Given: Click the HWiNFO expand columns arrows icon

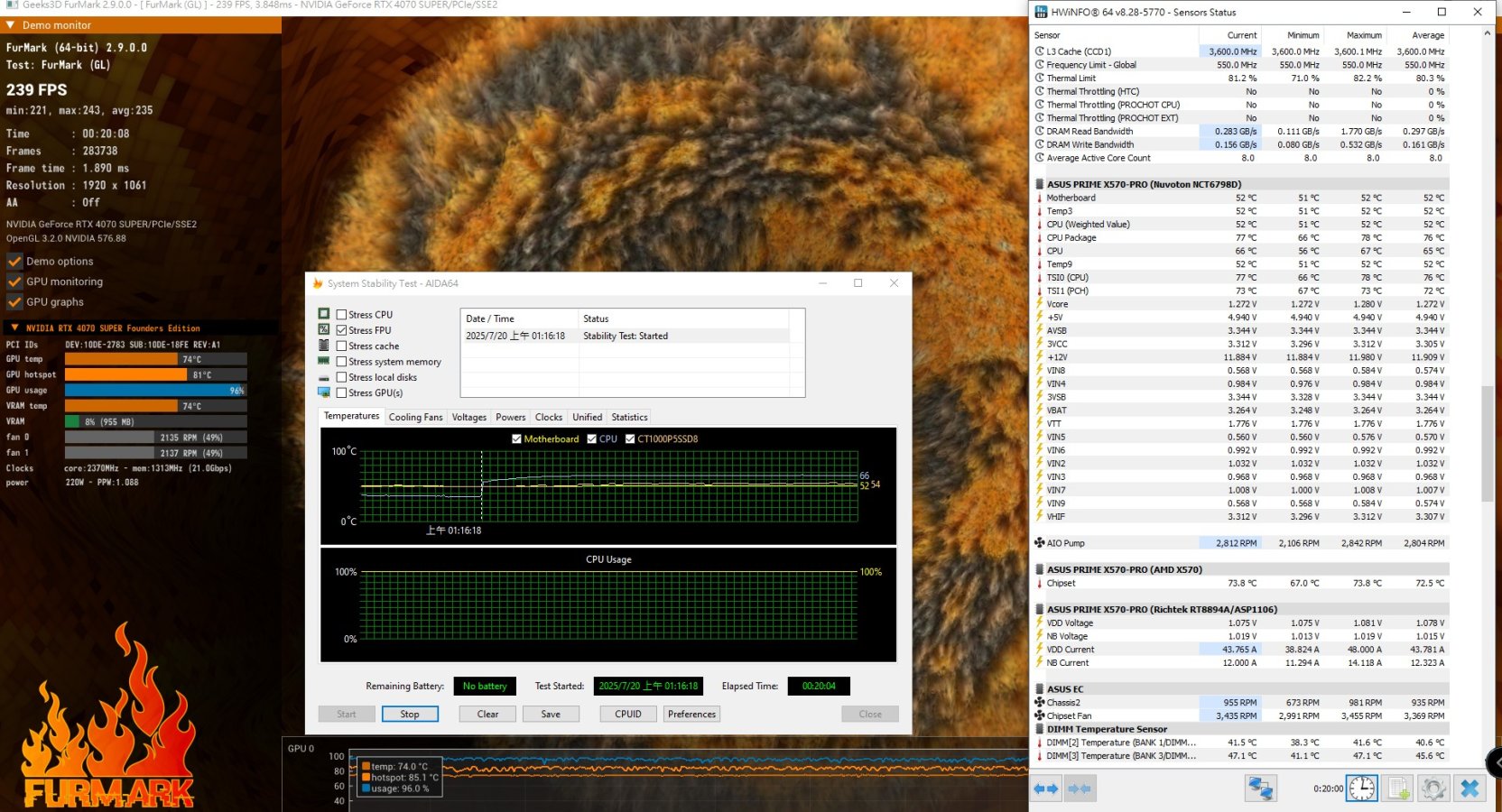Looking at the screenshot, I should pyautogui.click(x=1045, y=789).
